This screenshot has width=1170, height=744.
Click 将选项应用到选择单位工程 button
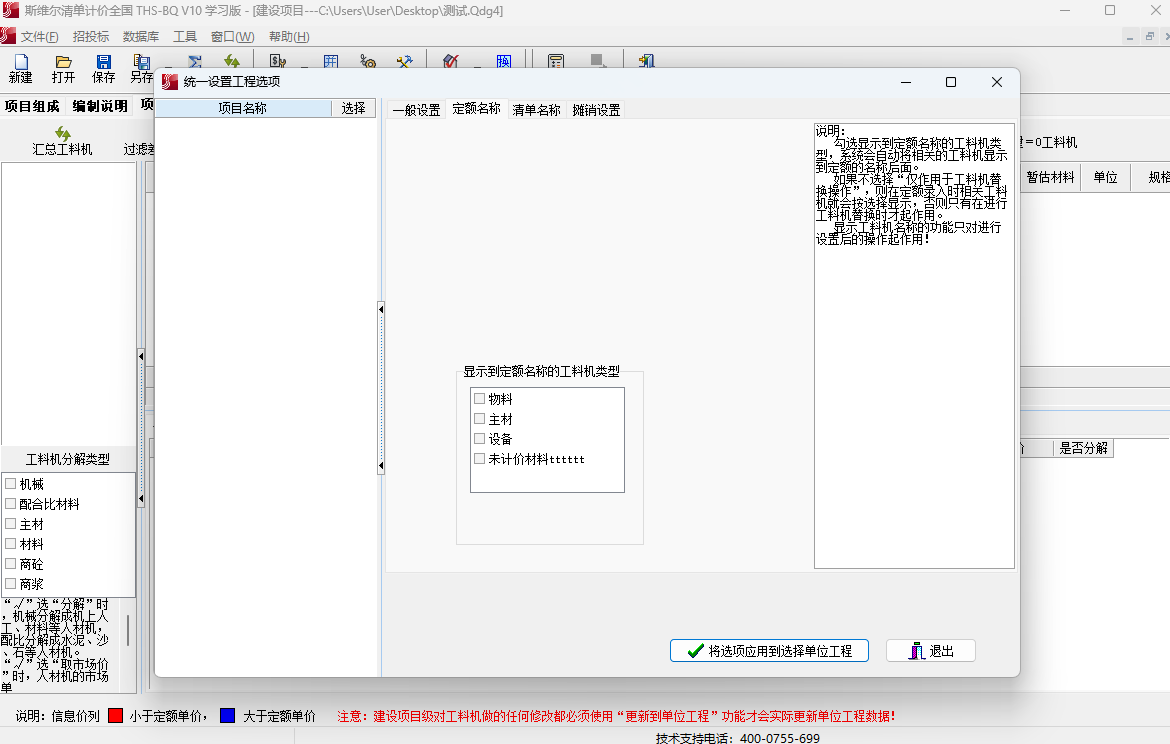click(769, 651)
